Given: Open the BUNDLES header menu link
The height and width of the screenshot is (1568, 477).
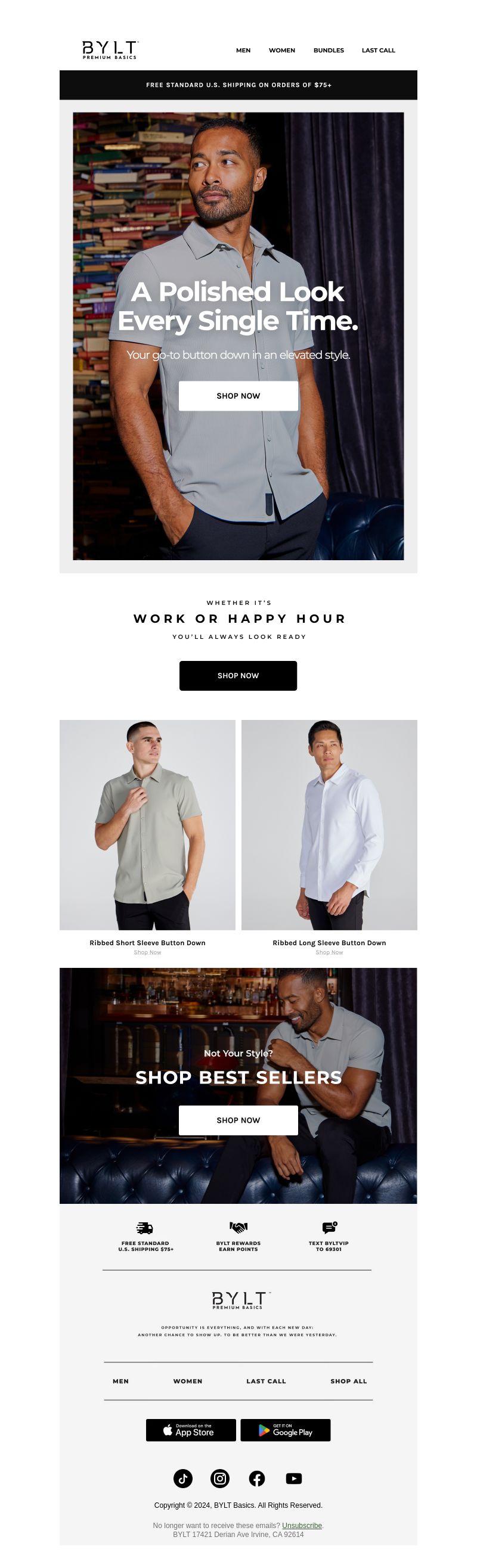Looking at the screenshot, I should click(329, 51).
